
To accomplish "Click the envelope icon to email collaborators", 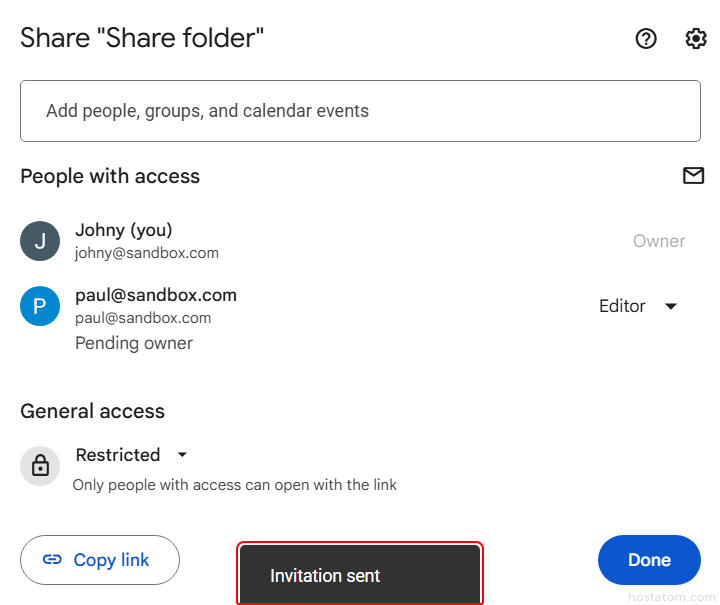I will (x=693, y=176).
